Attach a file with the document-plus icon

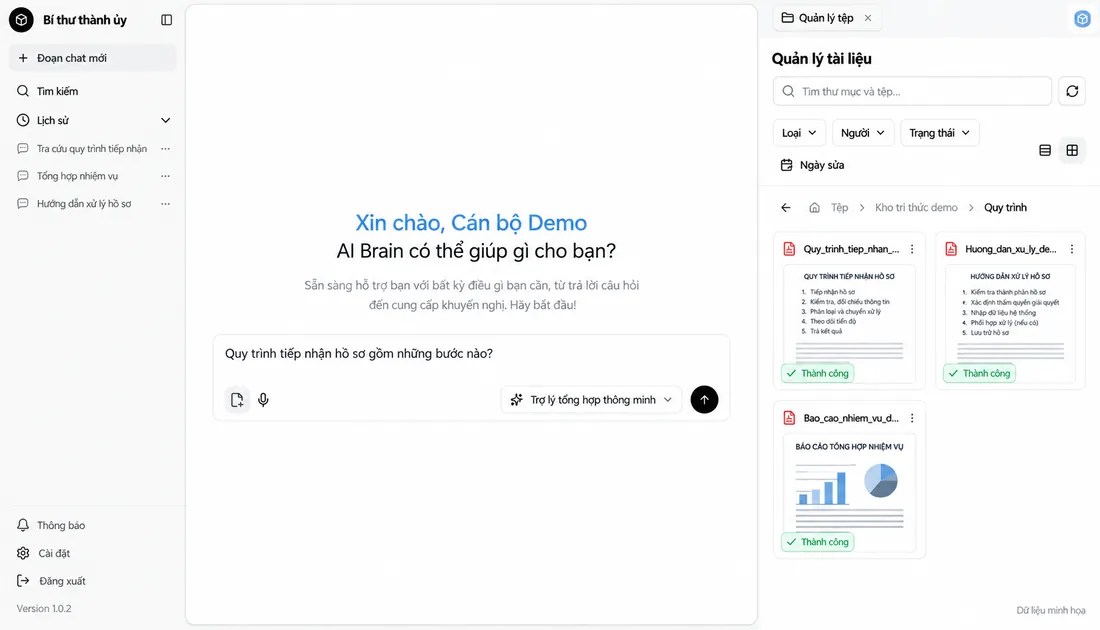pyautogui.click(x=237, y=400)
